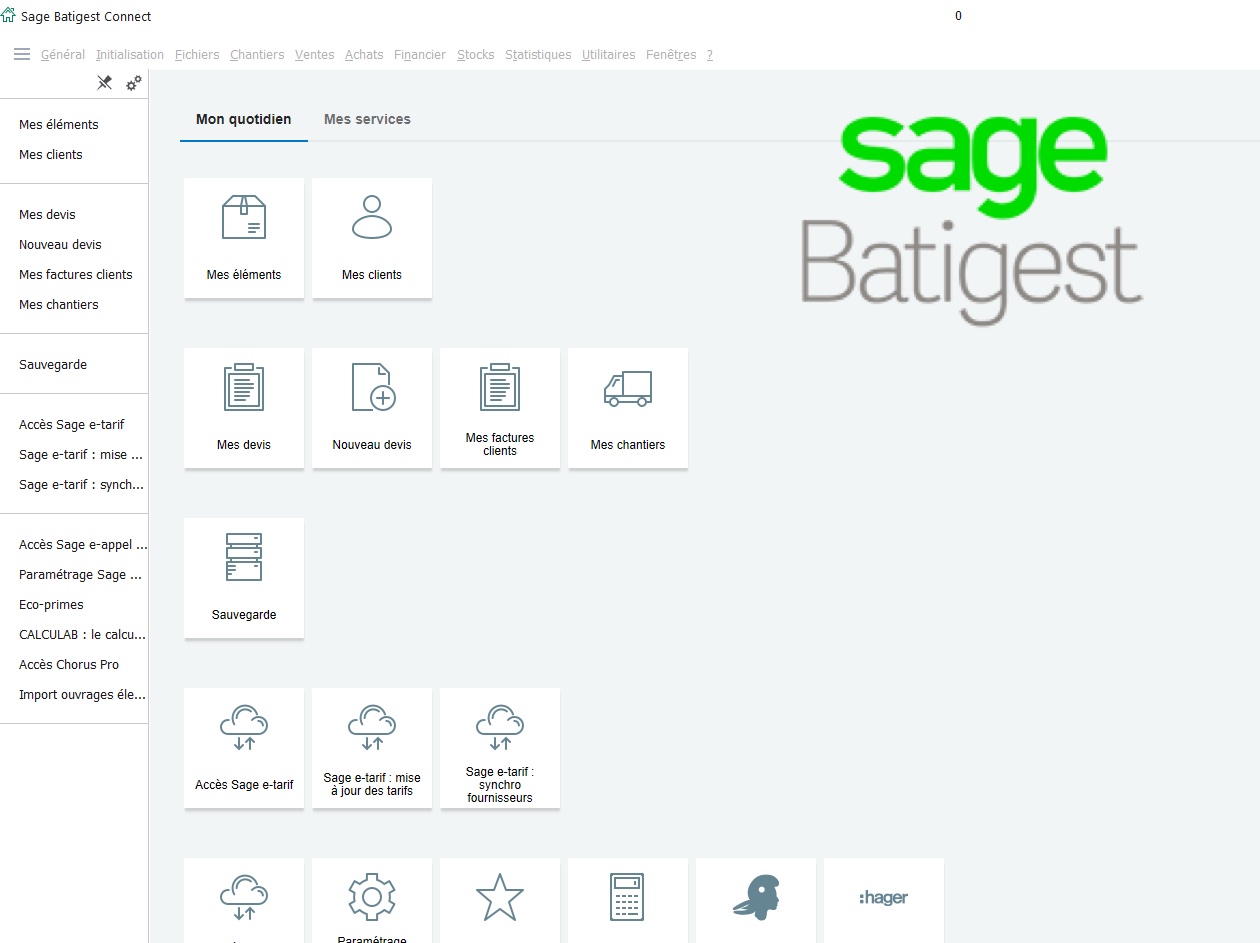Open sidebar settings gears icon
This screenshot has height=943, width=1260.
pos(134,83)
